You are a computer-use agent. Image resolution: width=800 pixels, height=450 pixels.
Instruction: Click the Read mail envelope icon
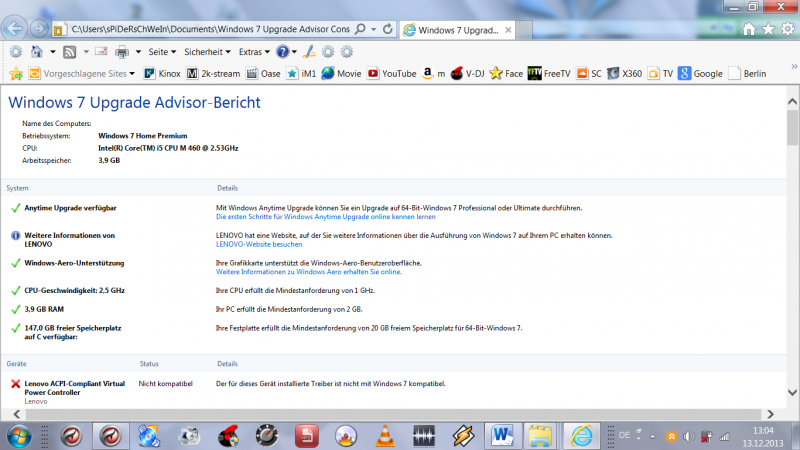(101, 52)
